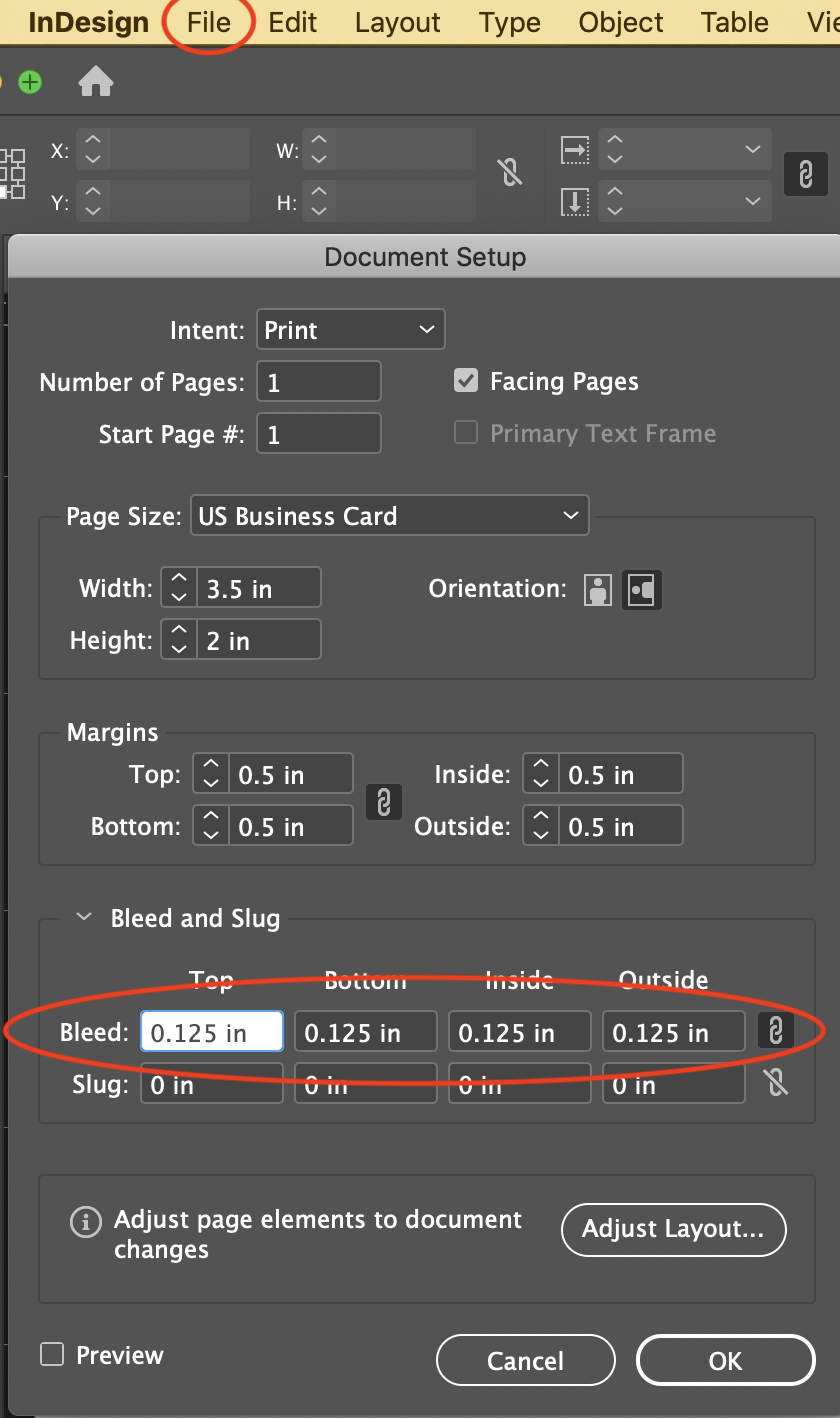Uncheck the Facing Pages checkbox

click(x=466, y=380)
